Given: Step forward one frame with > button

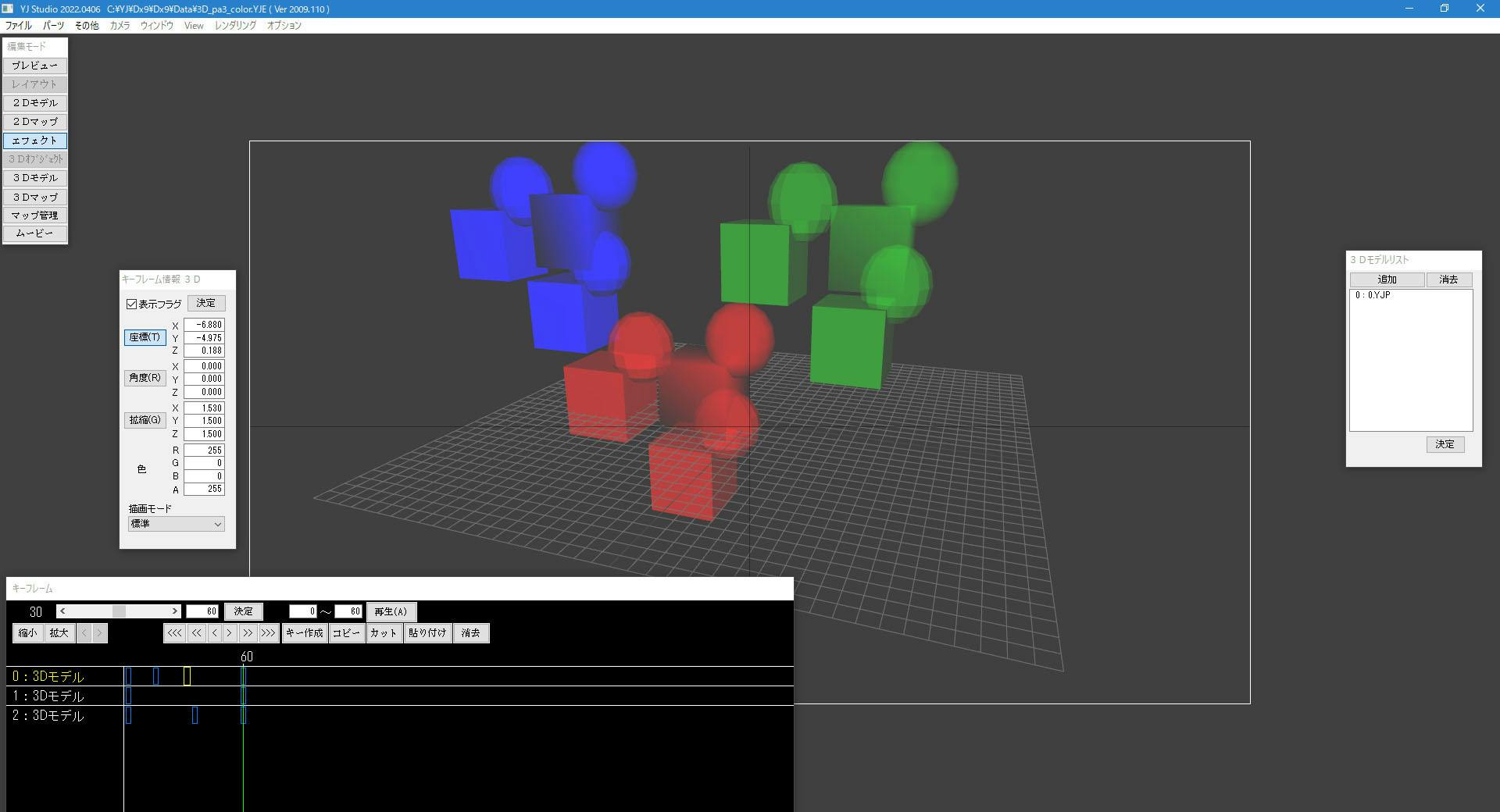Looking at the screenshot, I should click(x=230, y=633).
